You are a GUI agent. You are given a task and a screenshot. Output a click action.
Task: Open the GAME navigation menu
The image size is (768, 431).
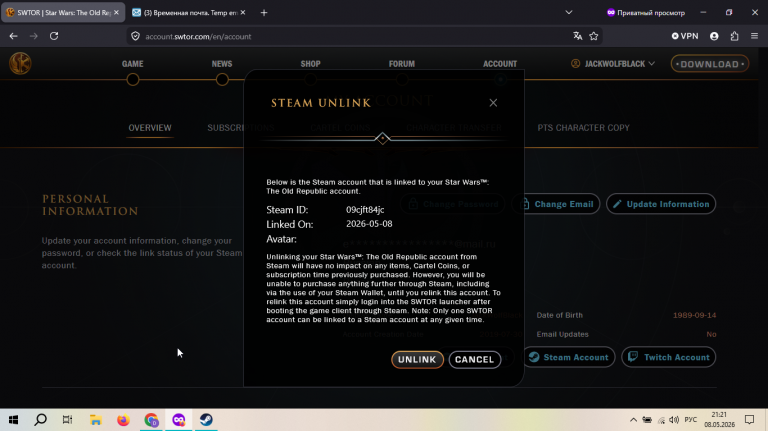pos(133,64)
